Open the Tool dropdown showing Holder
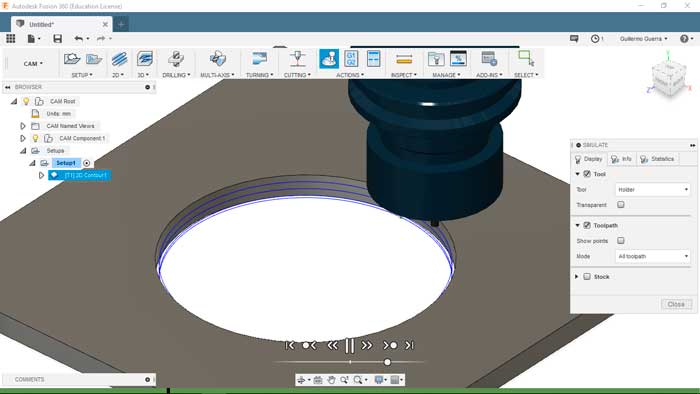 tap(653, 190)
